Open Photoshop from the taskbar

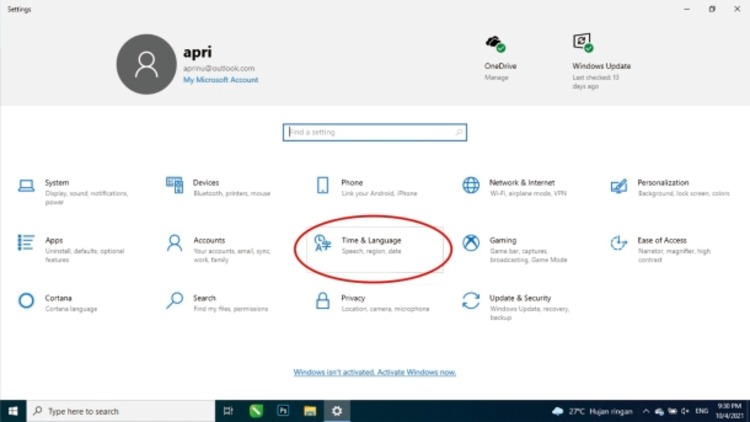283,411
